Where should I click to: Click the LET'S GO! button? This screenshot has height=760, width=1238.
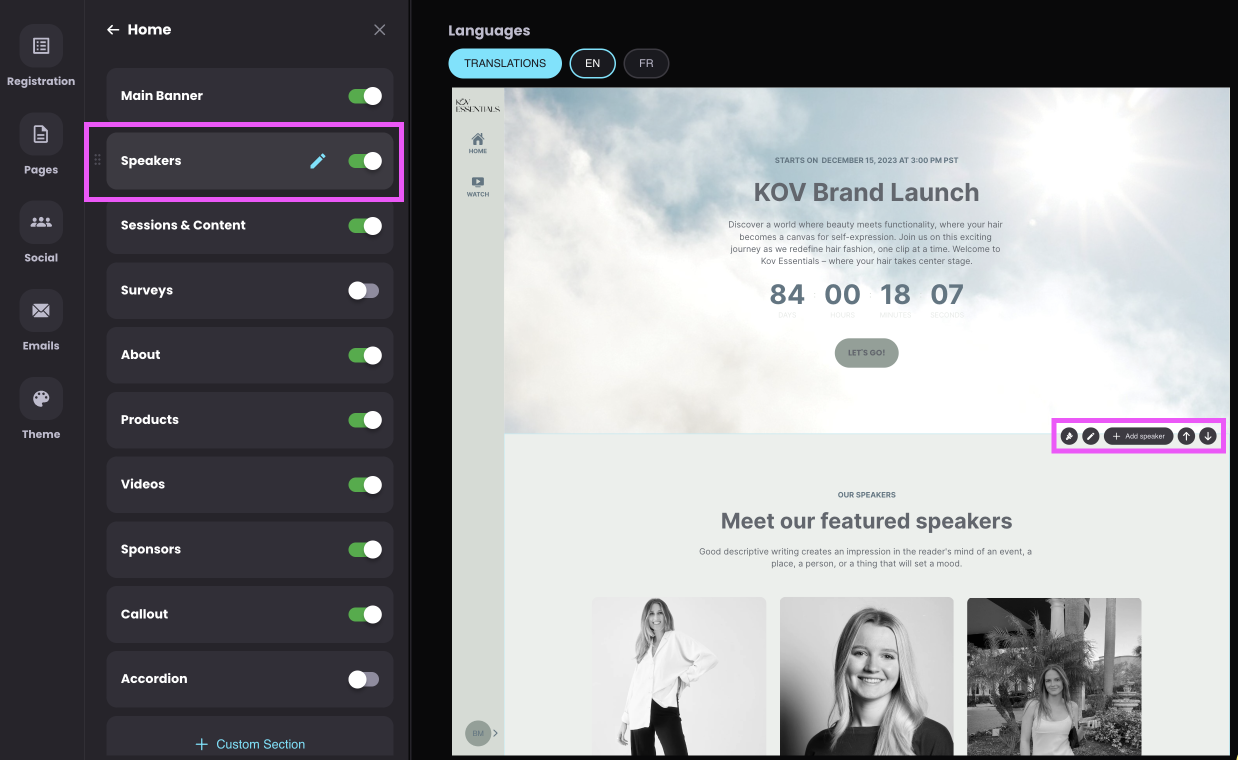click(x=867, y=353)
